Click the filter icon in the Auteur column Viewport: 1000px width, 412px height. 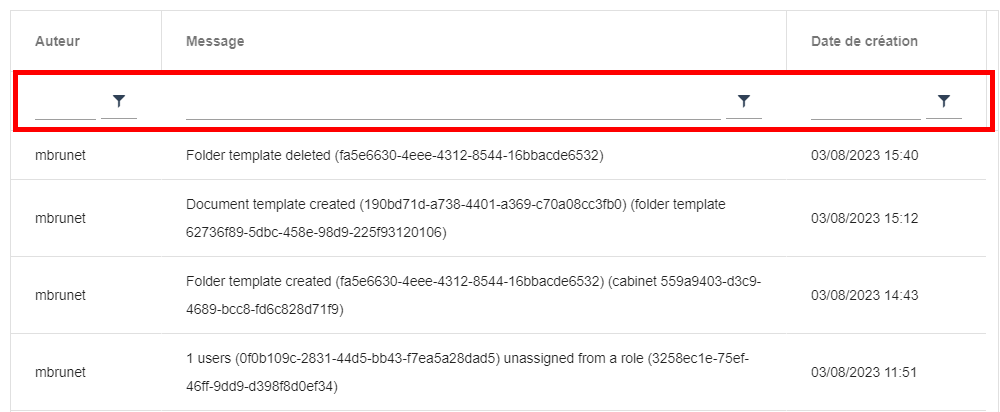pos(119,101)
